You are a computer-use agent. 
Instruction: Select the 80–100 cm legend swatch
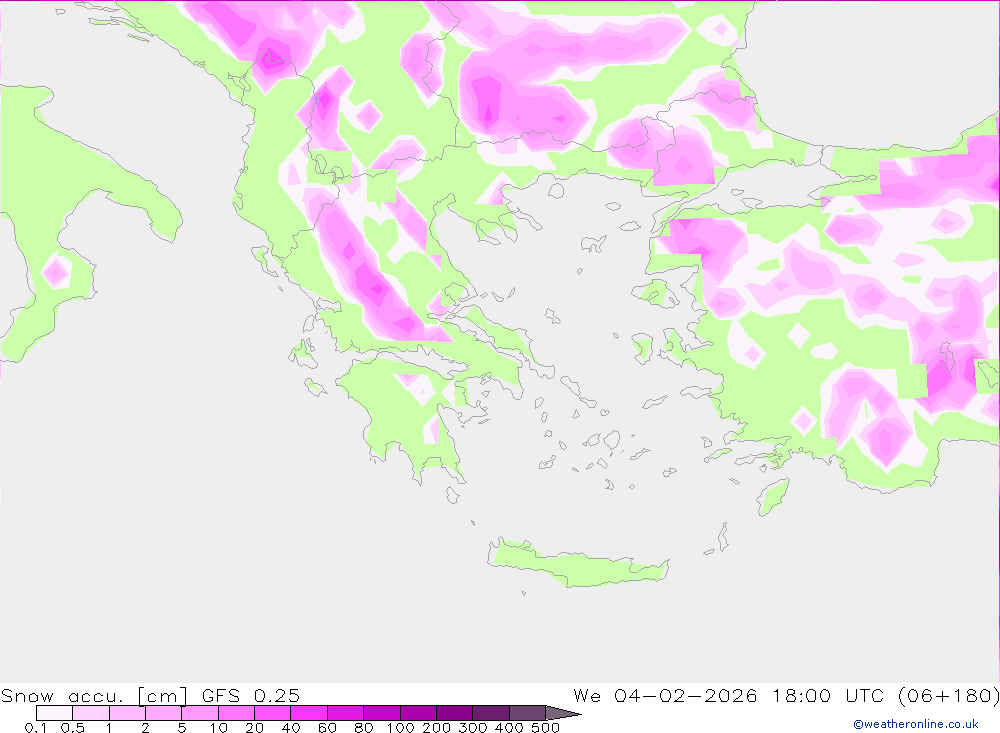381,713
